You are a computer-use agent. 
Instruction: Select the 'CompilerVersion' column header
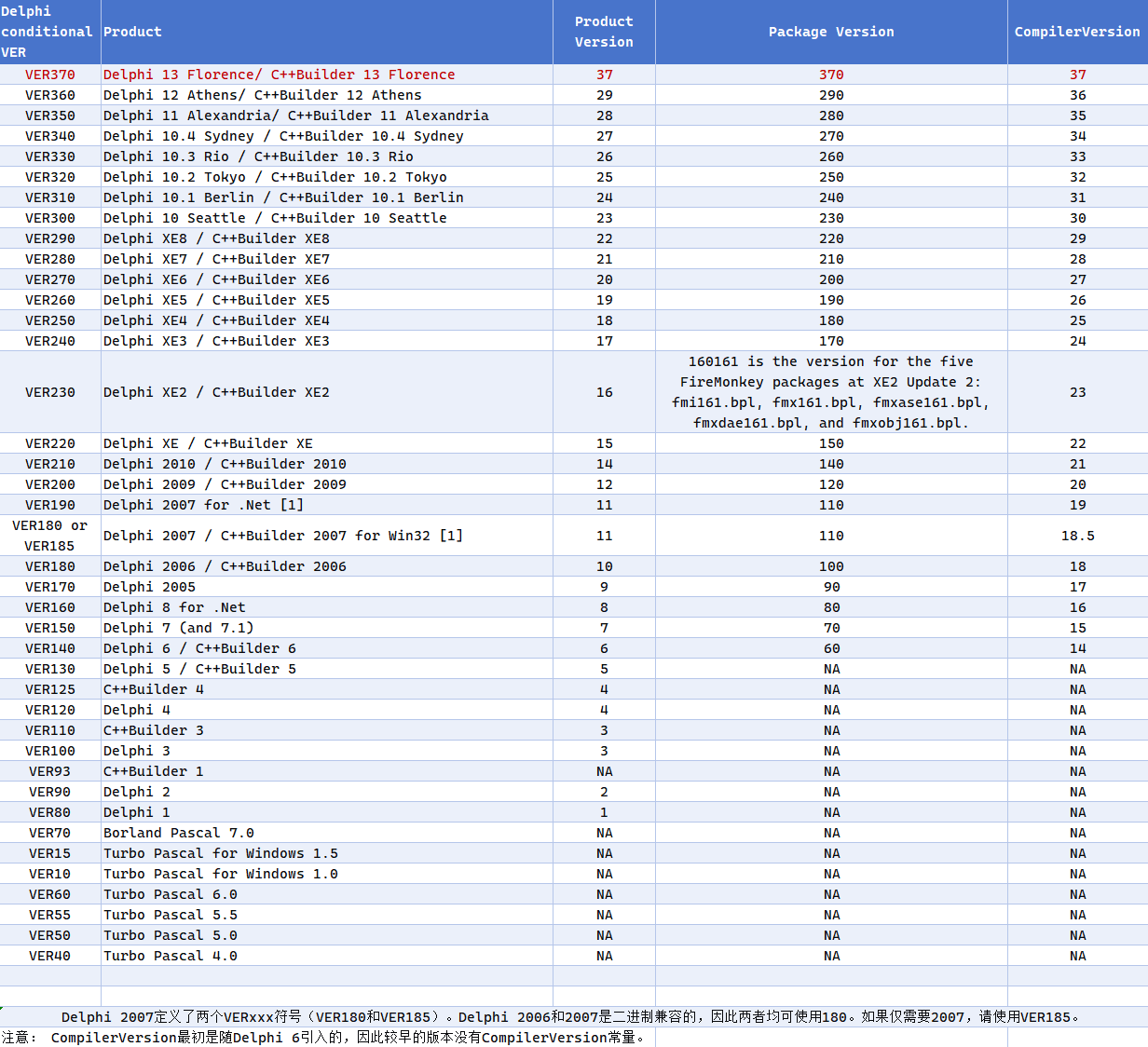tap(1077, 32)
